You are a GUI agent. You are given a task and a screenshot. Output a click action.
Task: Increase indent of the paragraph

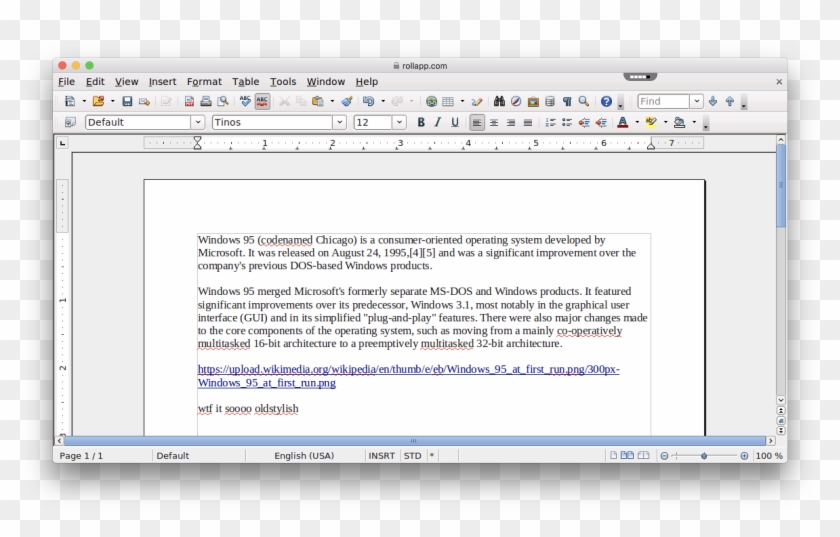pyautogui.click(x=601, y=122)
